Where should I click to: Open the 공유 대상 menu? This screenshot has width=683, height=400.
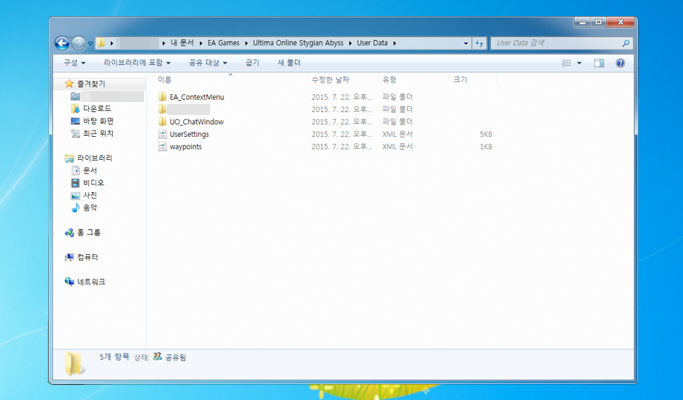pos(208,63)
